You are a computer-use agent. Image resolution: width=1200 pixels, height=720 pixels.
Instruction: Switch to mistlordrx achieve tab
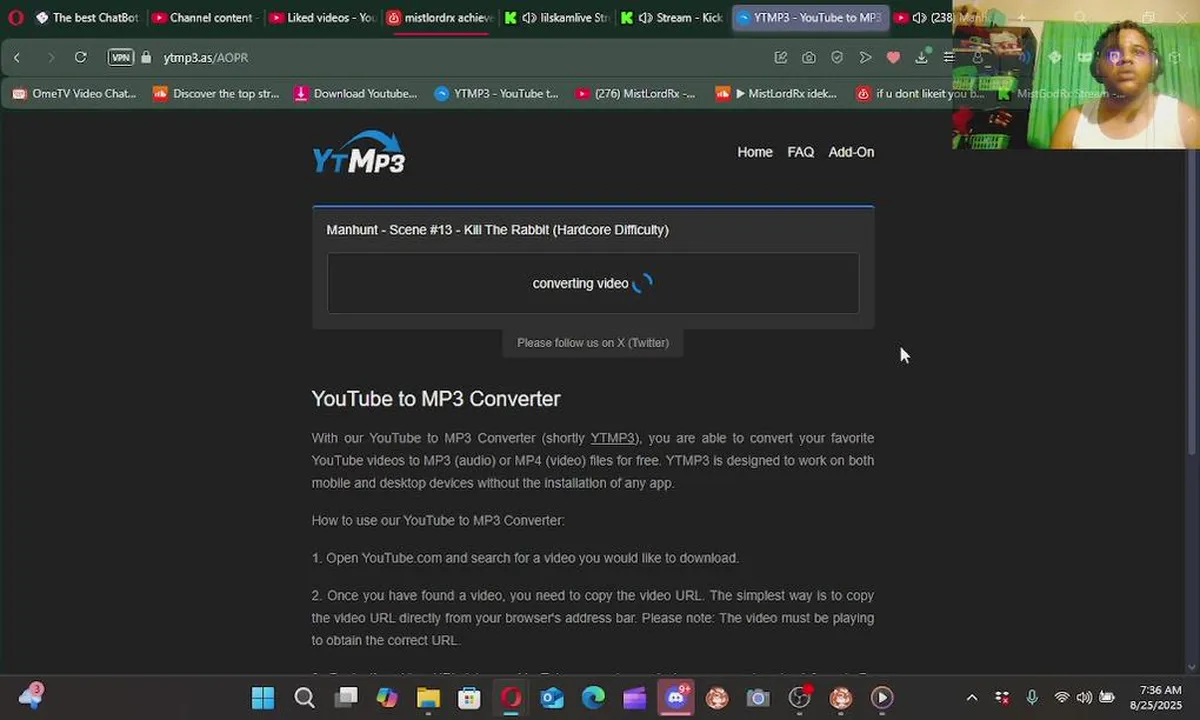[x=440, y=18]
